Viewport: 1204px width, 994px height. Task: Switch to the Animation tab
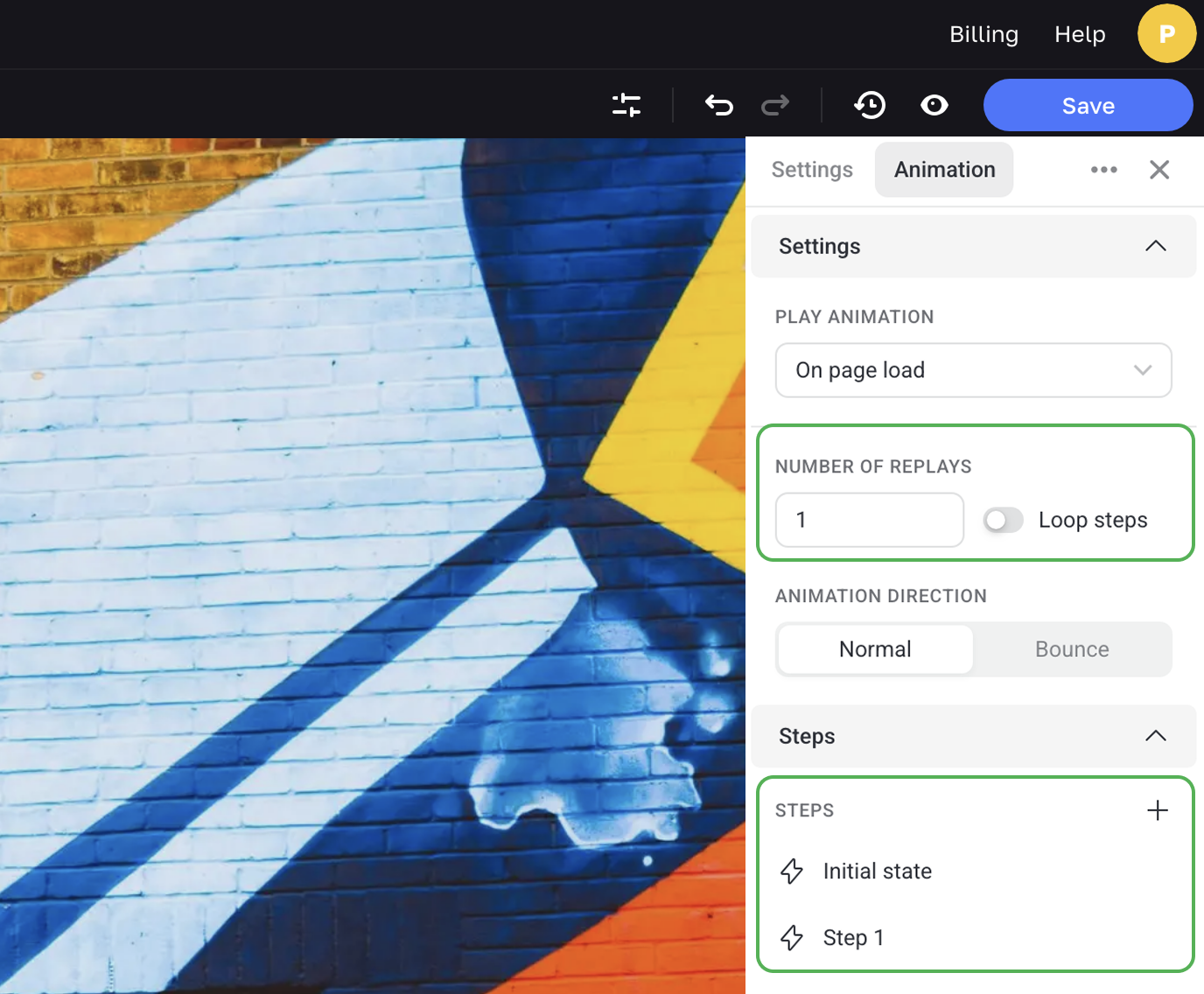coord(944,170)
